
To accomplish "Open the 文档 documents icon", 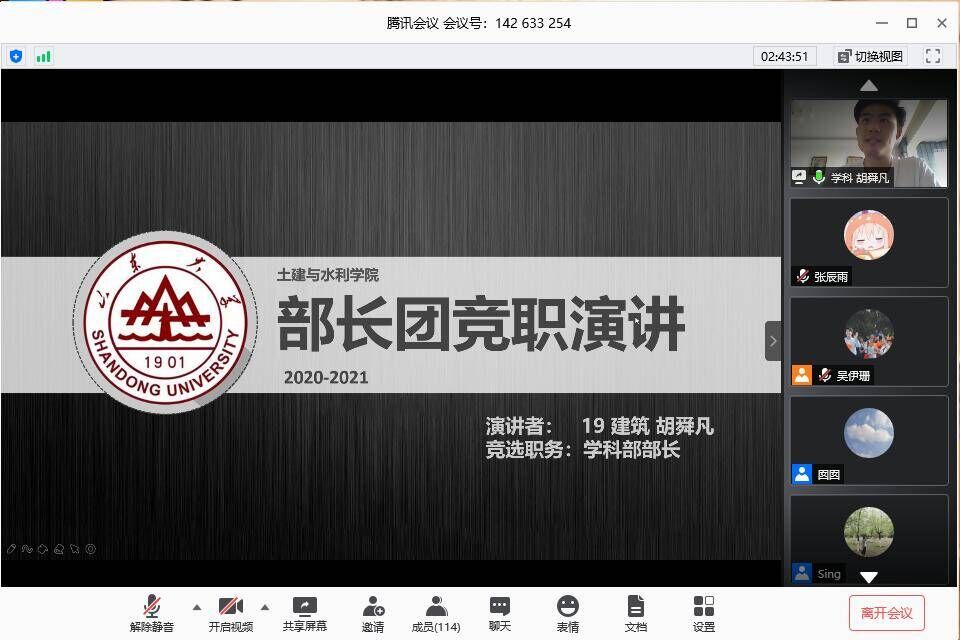I will (636, 612).
